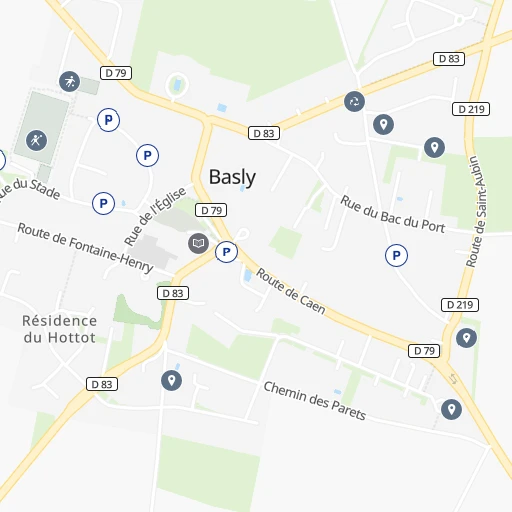This screenshot has width=512, height=512.
Task: Select the parking icon below Rue du Bac du Port
Action: 396,256
